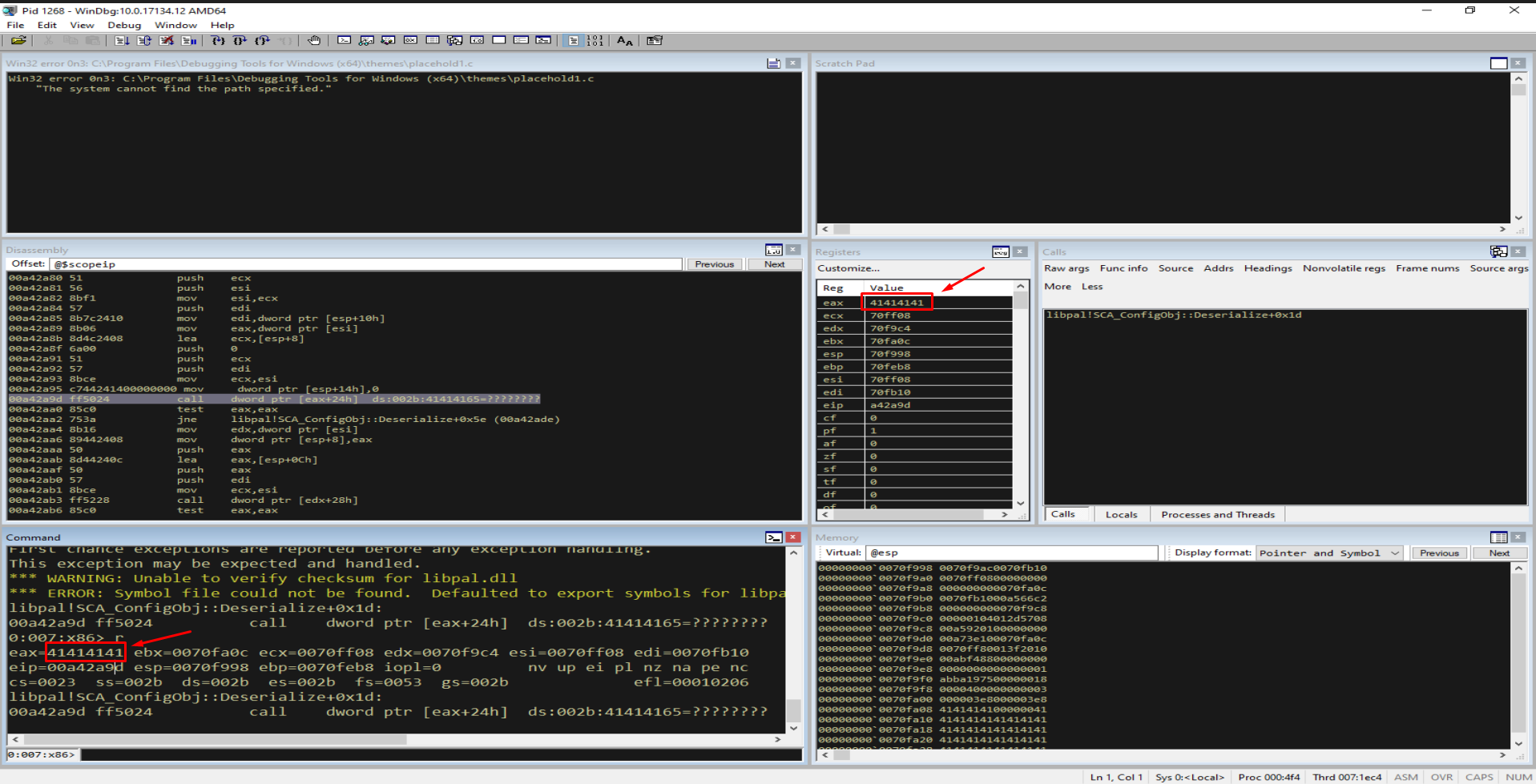Open the Memory window via toolbar icon
This screenshot has width=1536, height=784.
click(x=433, y=40)
